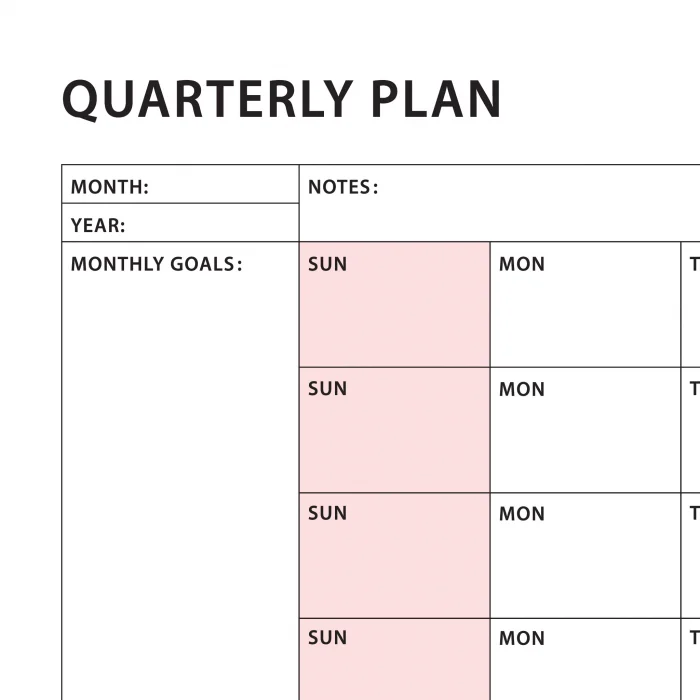The width and height of the screenshot is (700, 700).
Task: Click the third-row cut-off T cell
Action: [x=692, y=560]
